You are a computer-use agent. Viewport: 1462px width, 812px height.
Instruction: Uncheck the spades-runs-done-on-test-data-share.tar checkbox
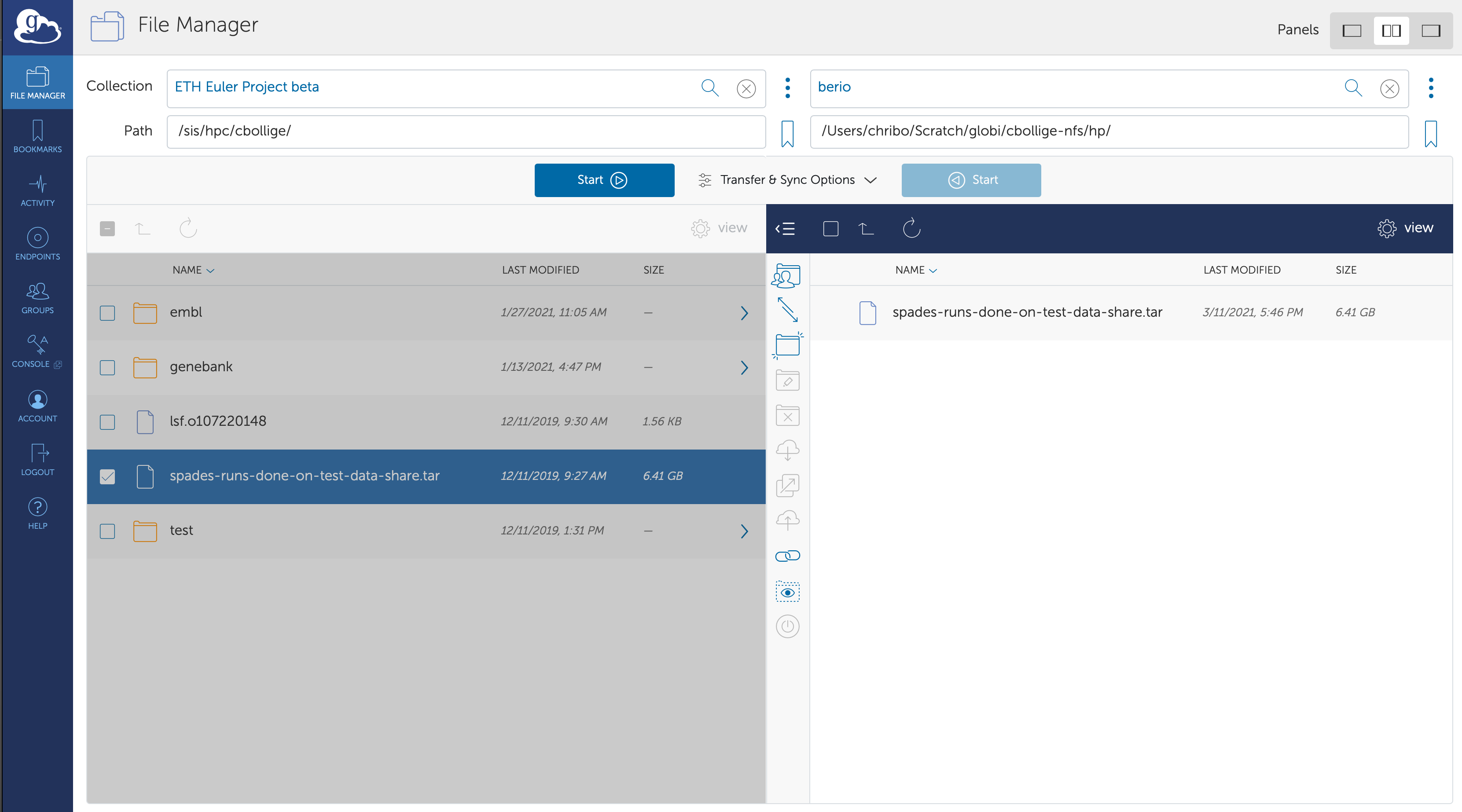[107, 477]
